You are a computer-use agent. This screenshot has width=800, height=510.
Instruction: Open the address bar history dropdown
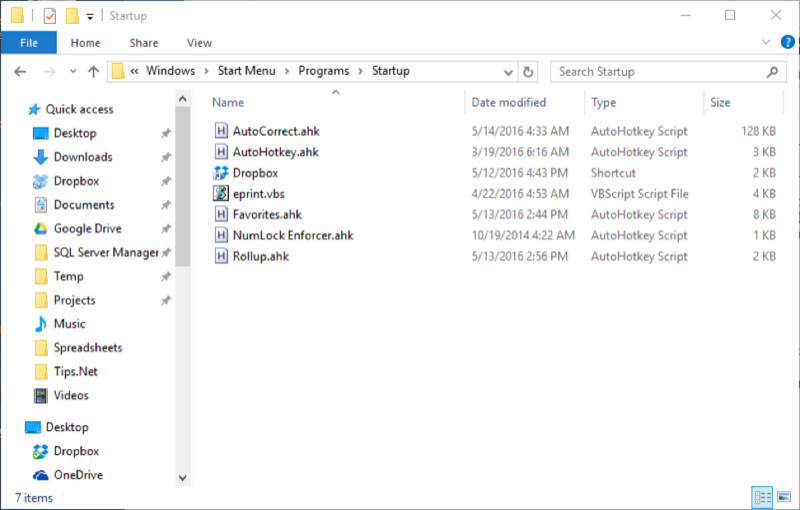508,72
